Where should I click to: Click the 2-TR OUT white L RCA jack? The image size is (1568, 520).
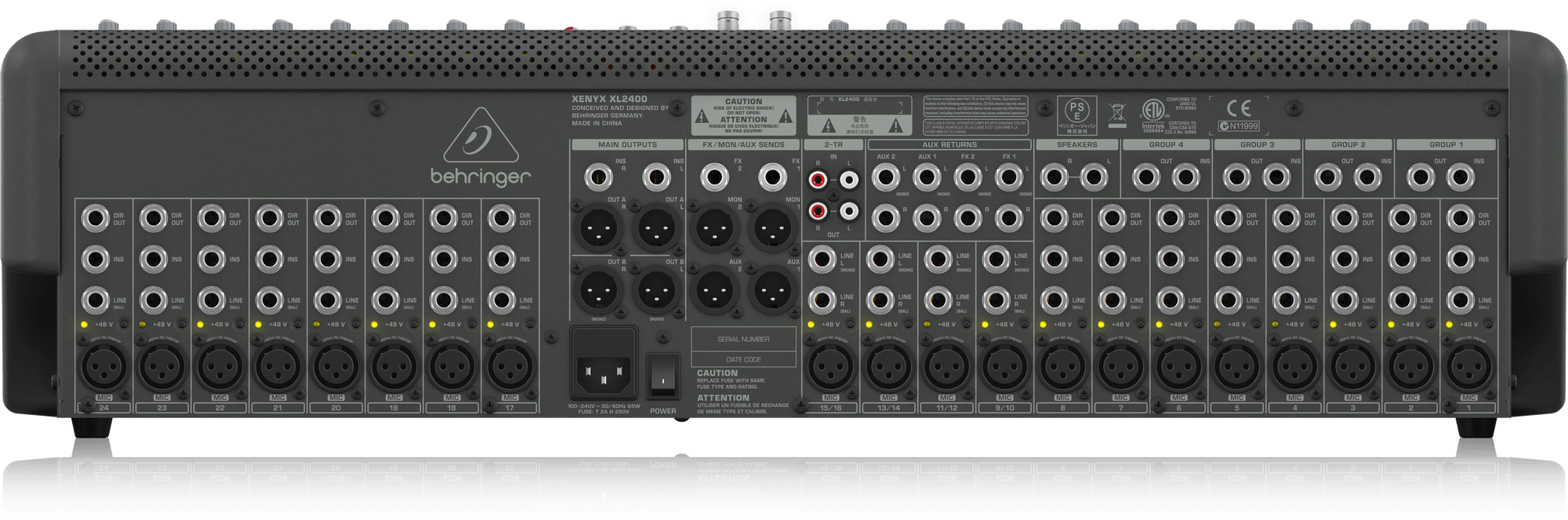click(848, 211)
